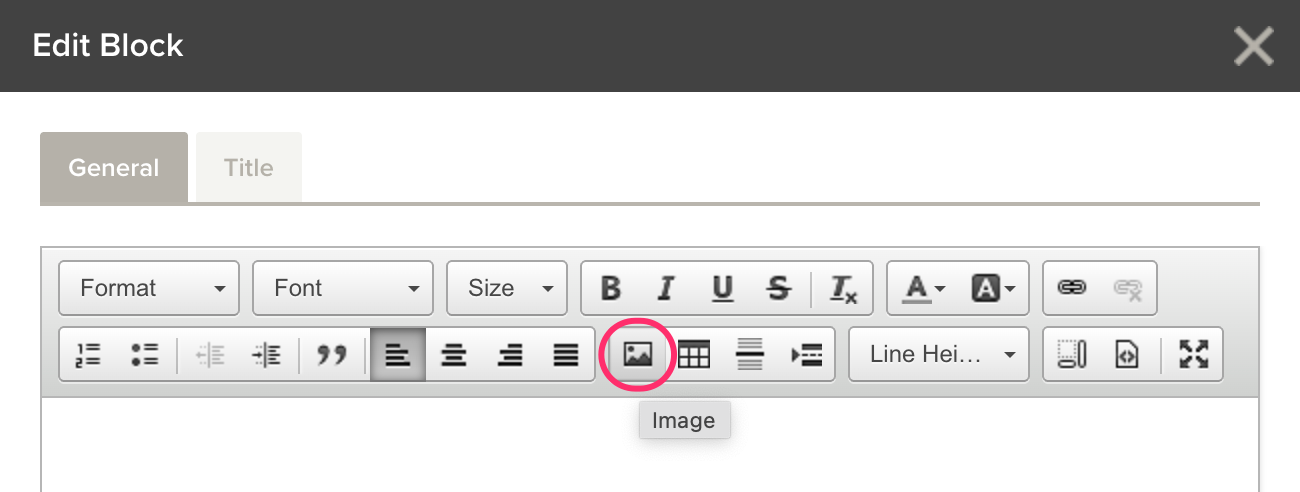Toggle underline formatting

[x=722, y=288]
